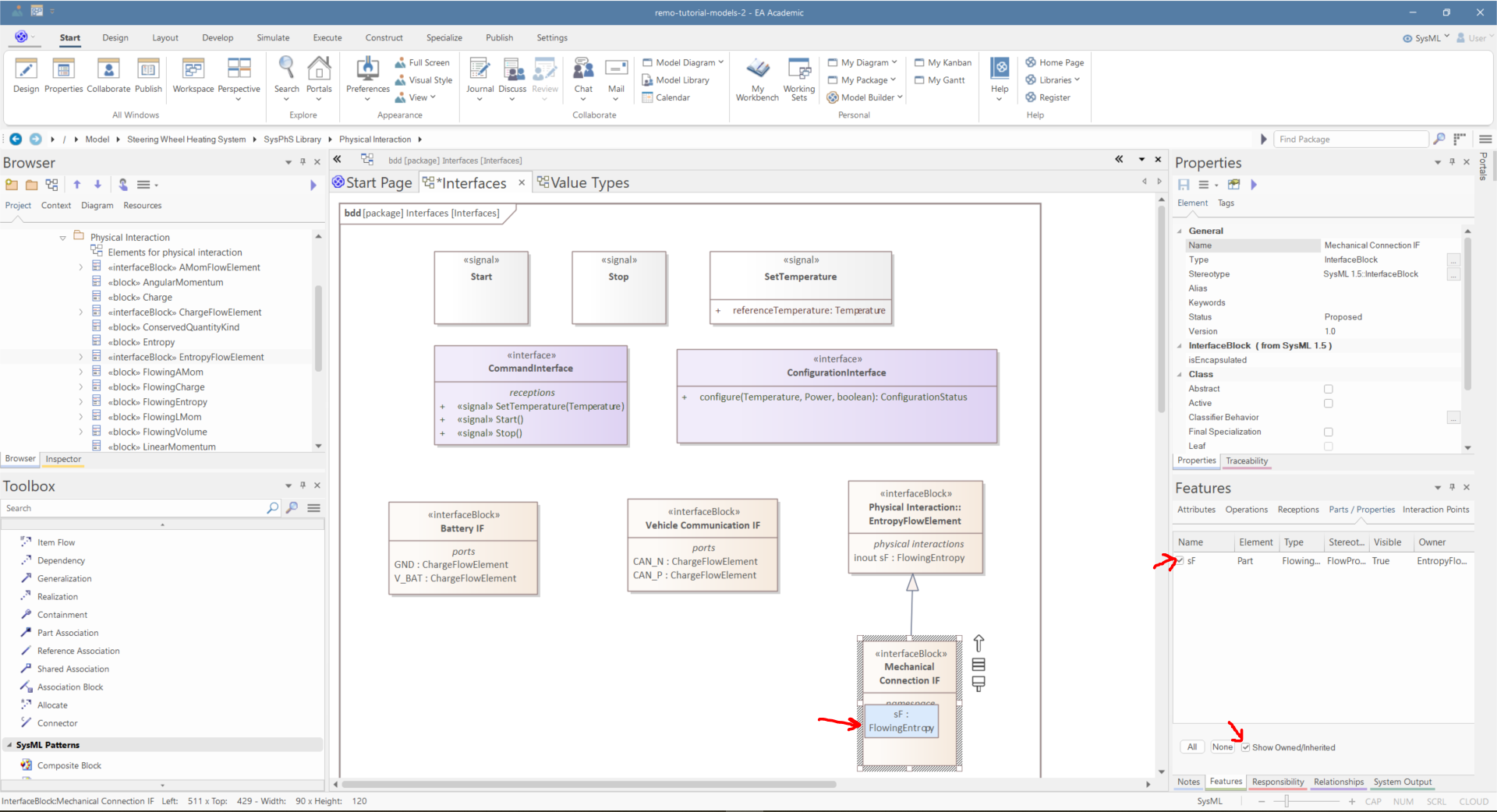Viewport: 1497px width, 812px height.
Task: Click the Workspace icon
Action: (x=193, y=70)
